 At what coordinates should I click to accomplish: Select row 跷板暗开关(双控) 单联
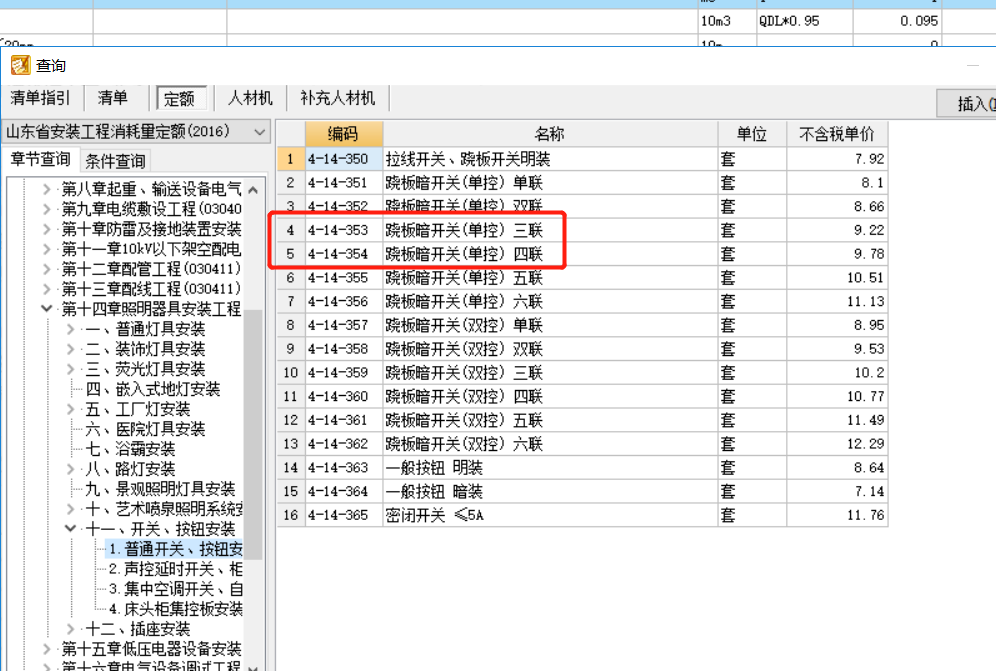[x=582, y=325]
